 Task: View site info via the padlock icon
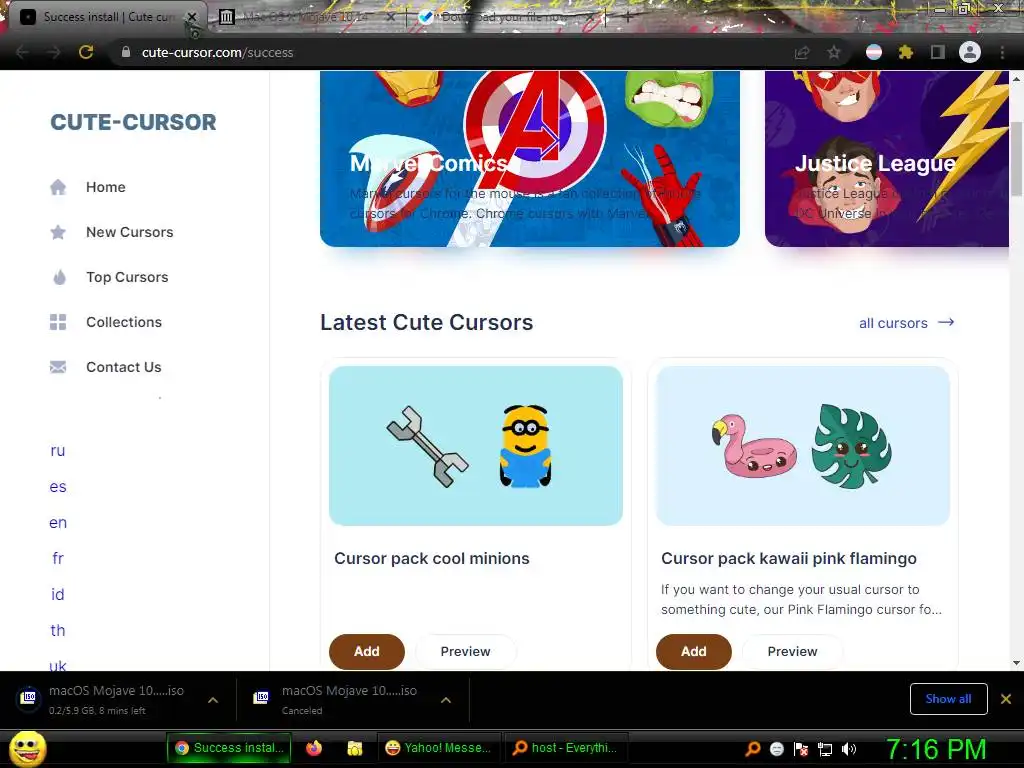click(x=126, y=52)
